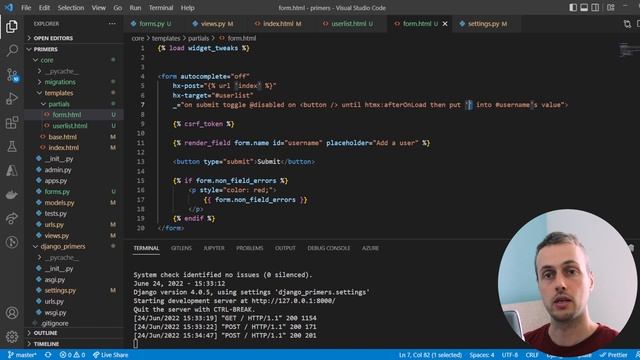Close the form.html editor tab
640x360 pixels.
click(445, 24)
